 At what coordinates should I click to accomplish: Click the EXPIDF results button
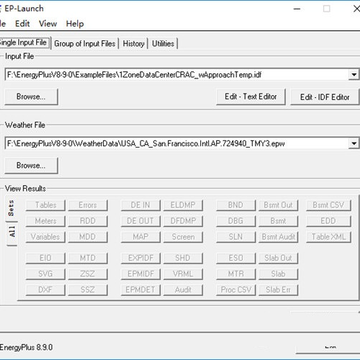pos(141,258)
